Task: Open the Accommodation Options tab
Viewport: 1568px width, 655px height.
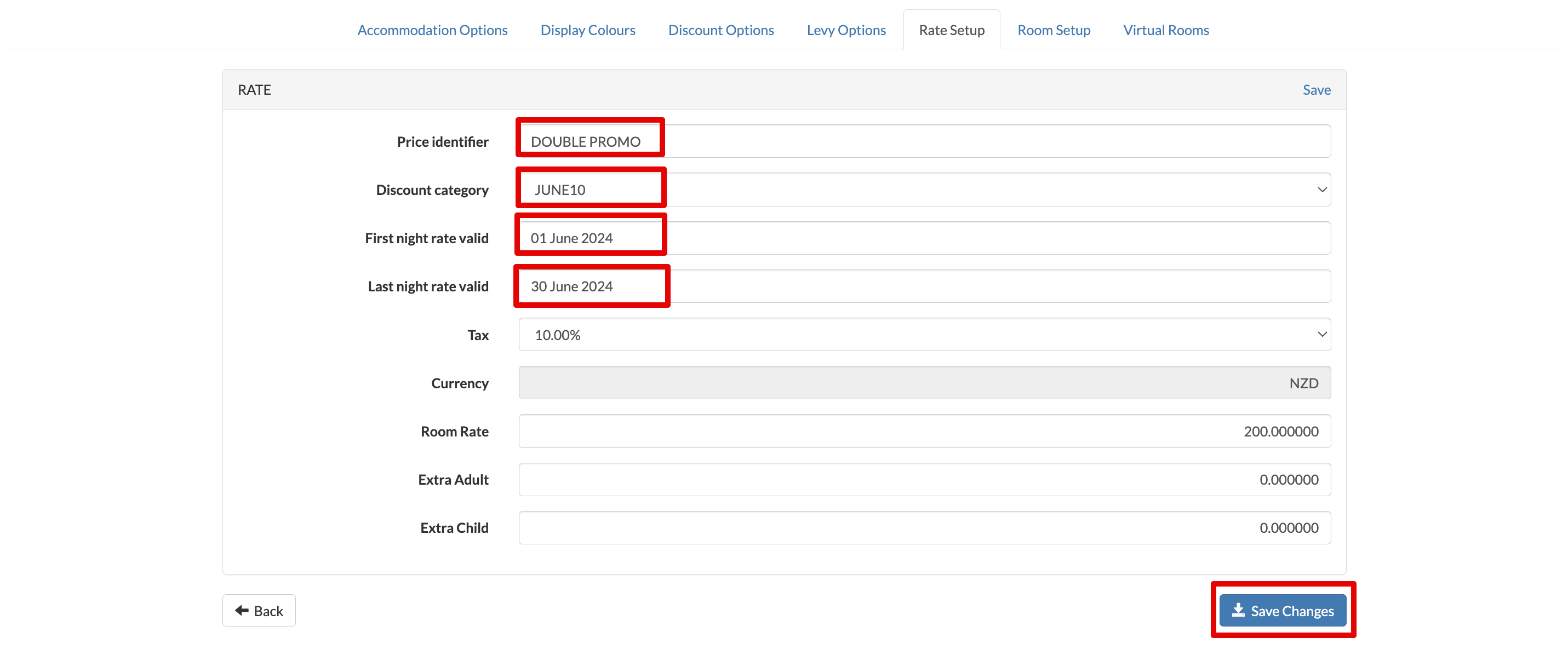Action: [432, 30]
